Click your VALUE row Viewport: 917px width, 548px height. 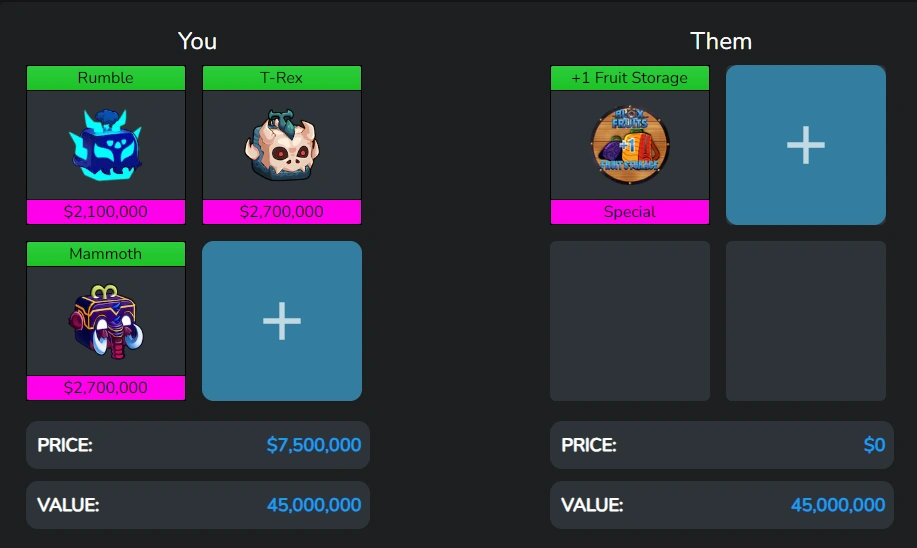tap(198, 505)
